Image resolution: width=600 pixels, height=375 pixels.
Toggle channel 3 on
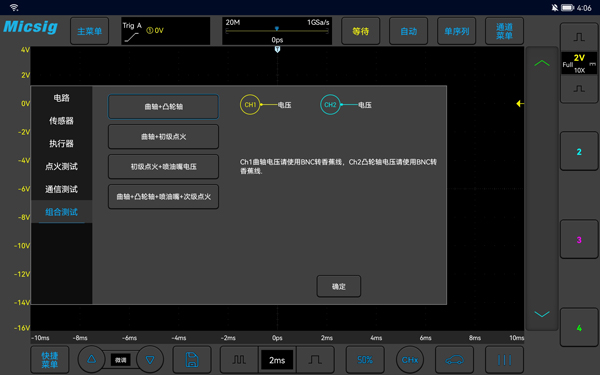pos(579,240)
